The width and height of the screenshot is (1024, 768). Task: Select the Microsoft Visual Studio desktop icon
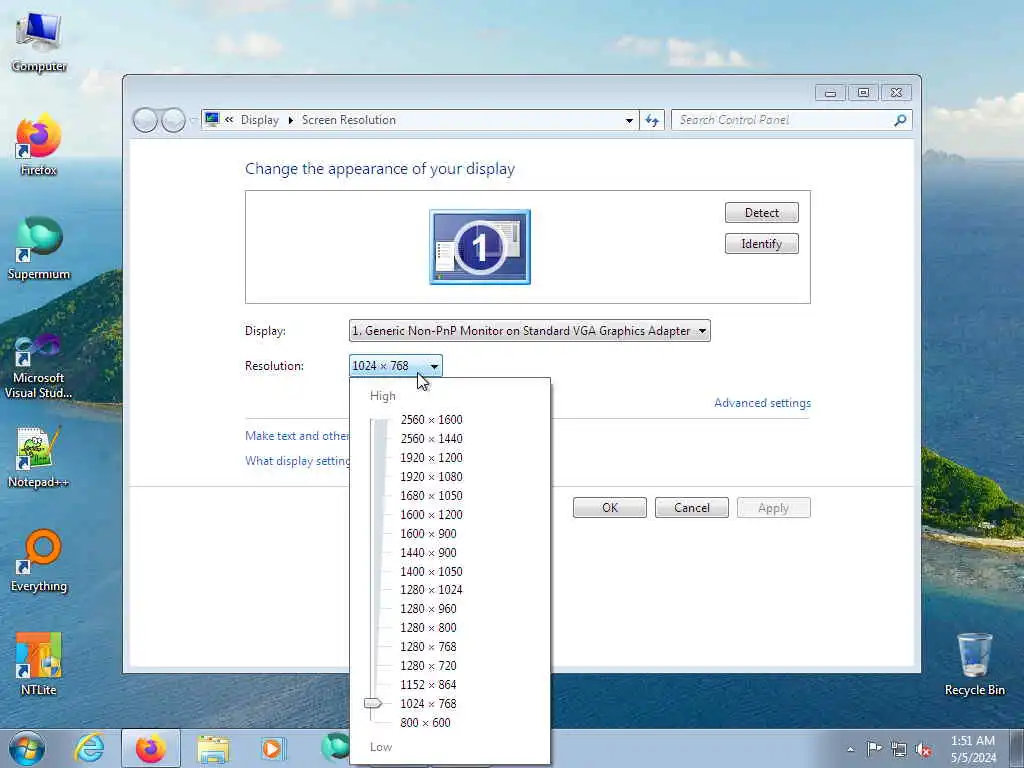[39, 366]
